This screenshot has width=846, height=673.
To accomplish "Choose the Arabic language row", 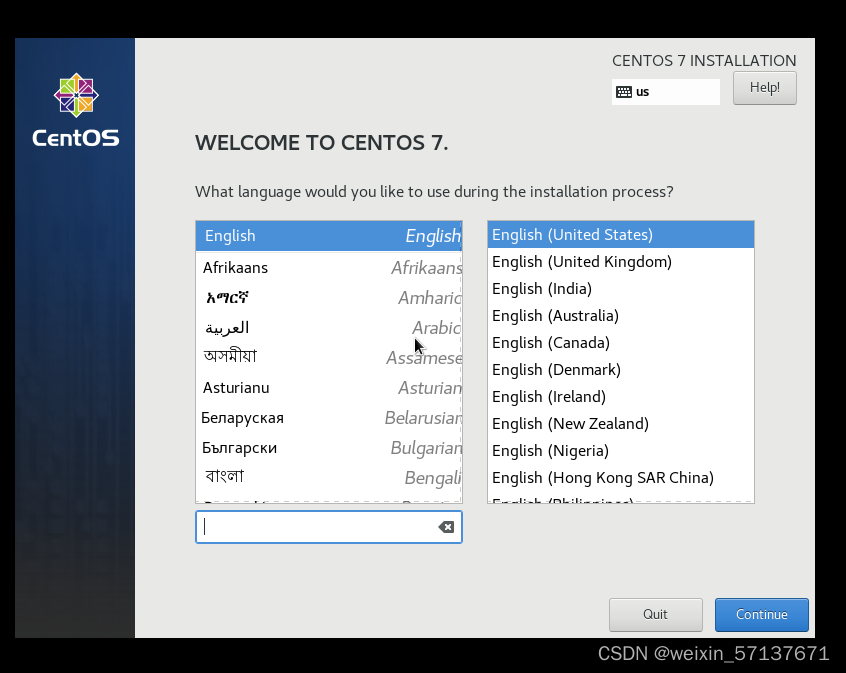I will [329, 328].
